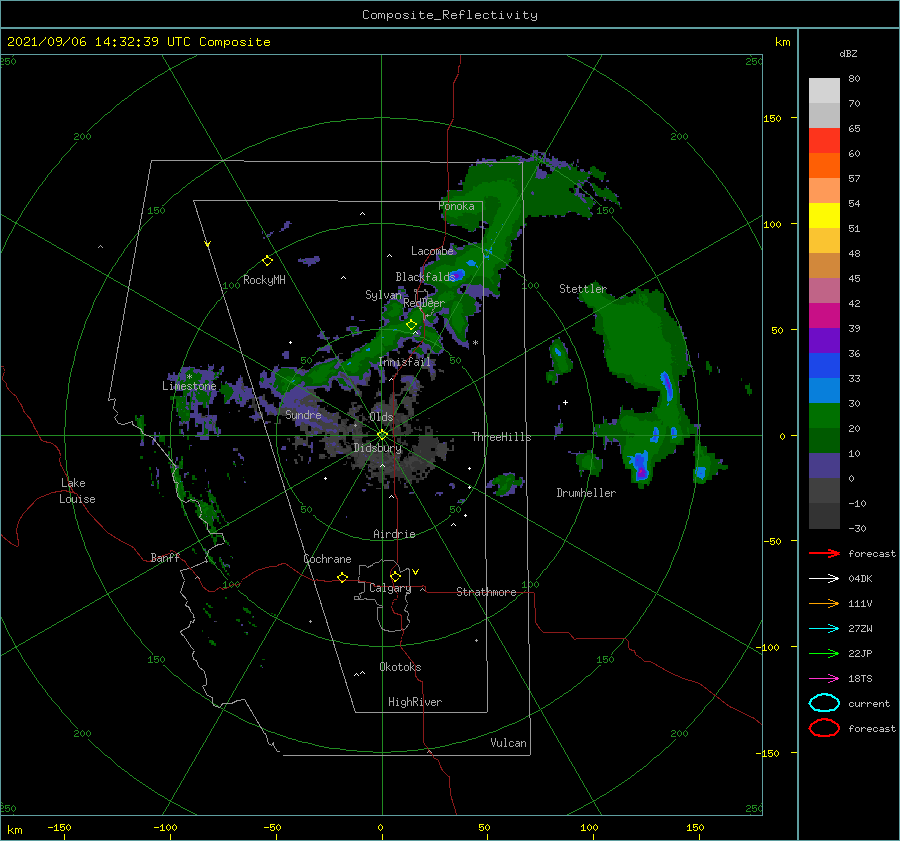Pick the orange swatch between 60 and 57
The height and width of the screenshot is (841, 900).
(824, 166)
